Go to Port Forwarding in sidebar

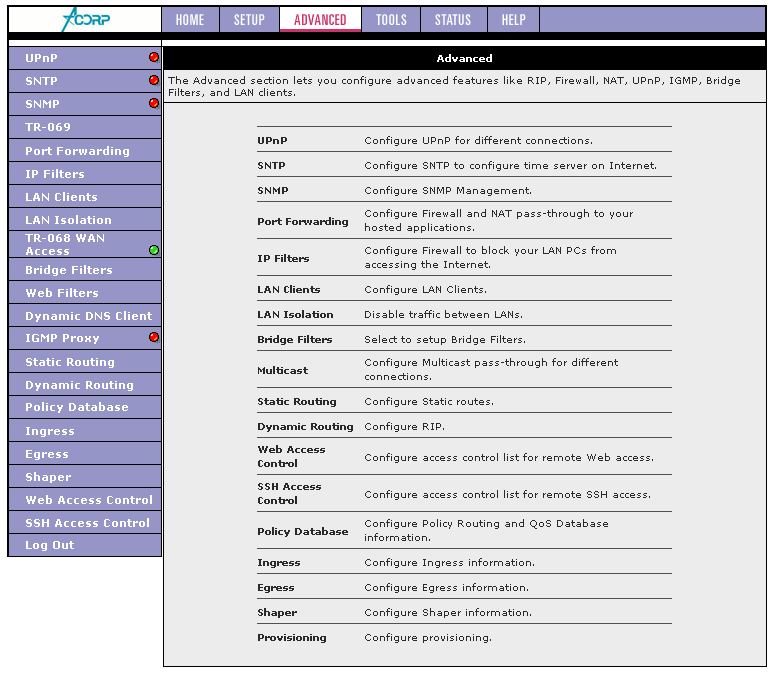[x=85, y=150]
